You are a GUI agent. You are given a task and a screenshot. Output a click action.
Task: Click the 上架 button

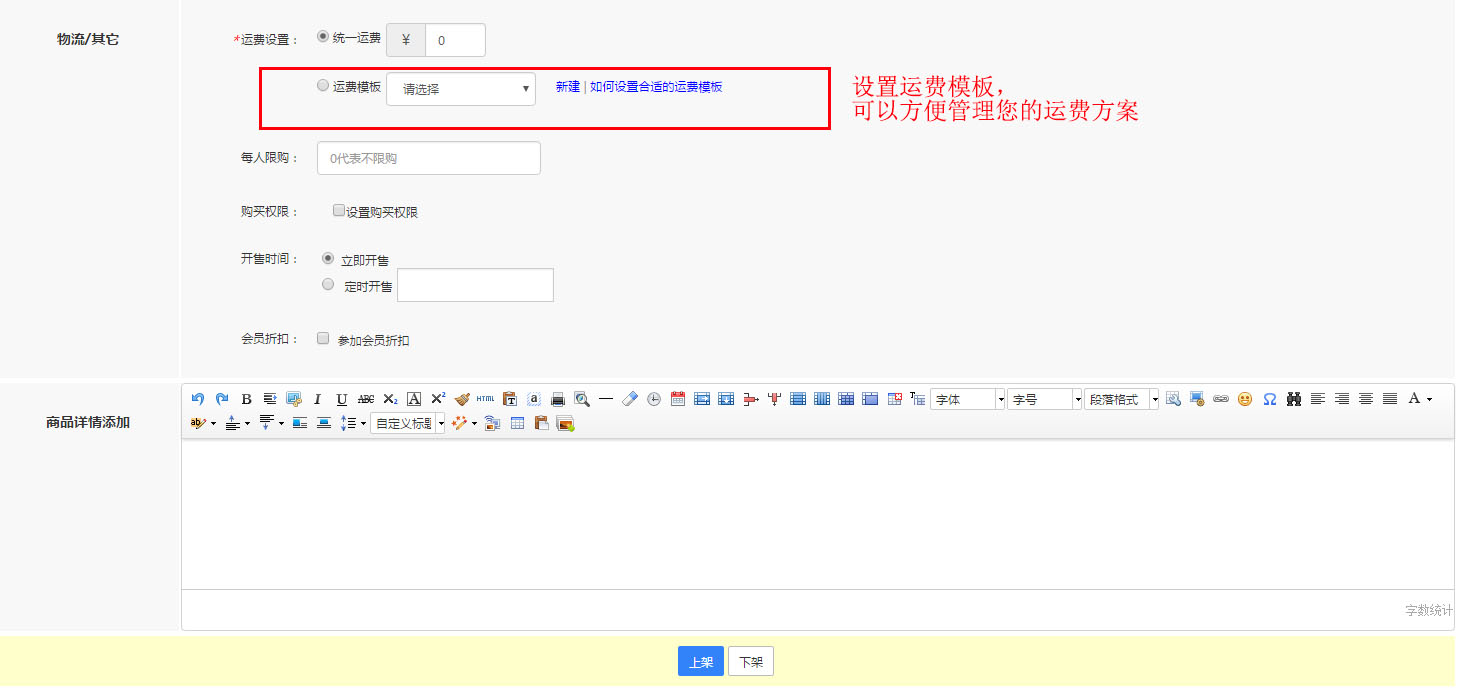click(700, 661)
